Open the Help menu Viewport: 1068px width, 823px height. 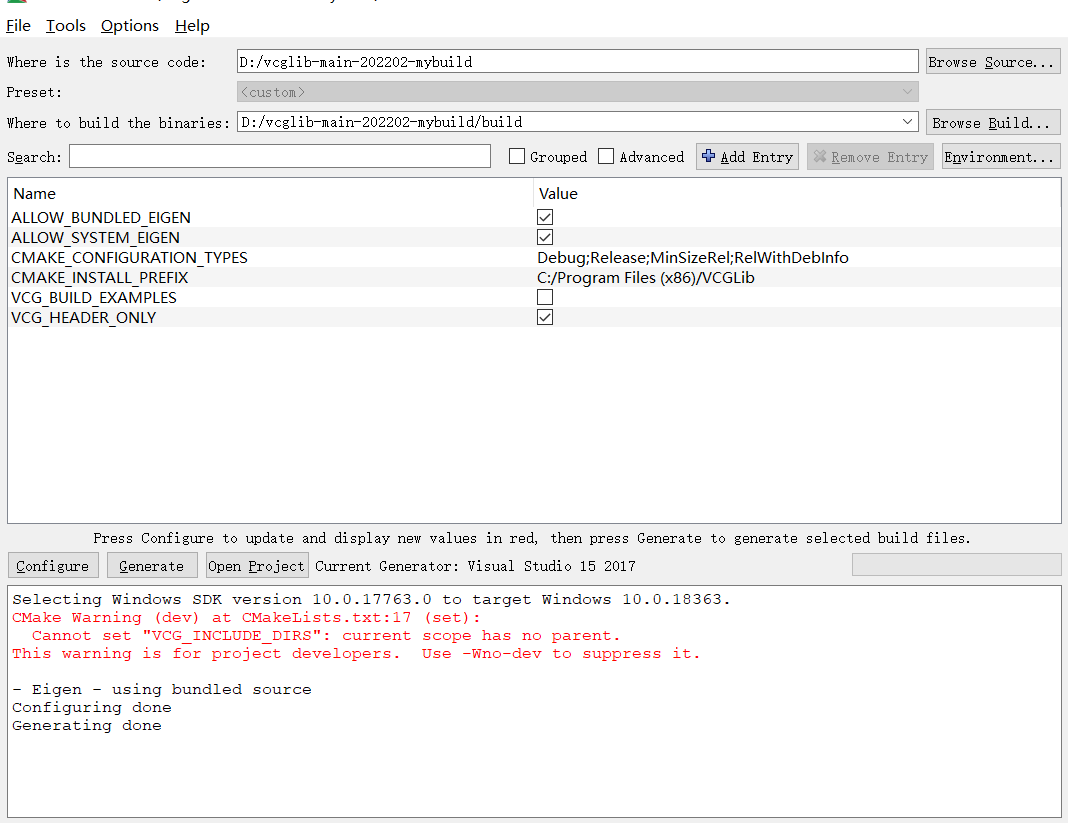tap(192, 26)
